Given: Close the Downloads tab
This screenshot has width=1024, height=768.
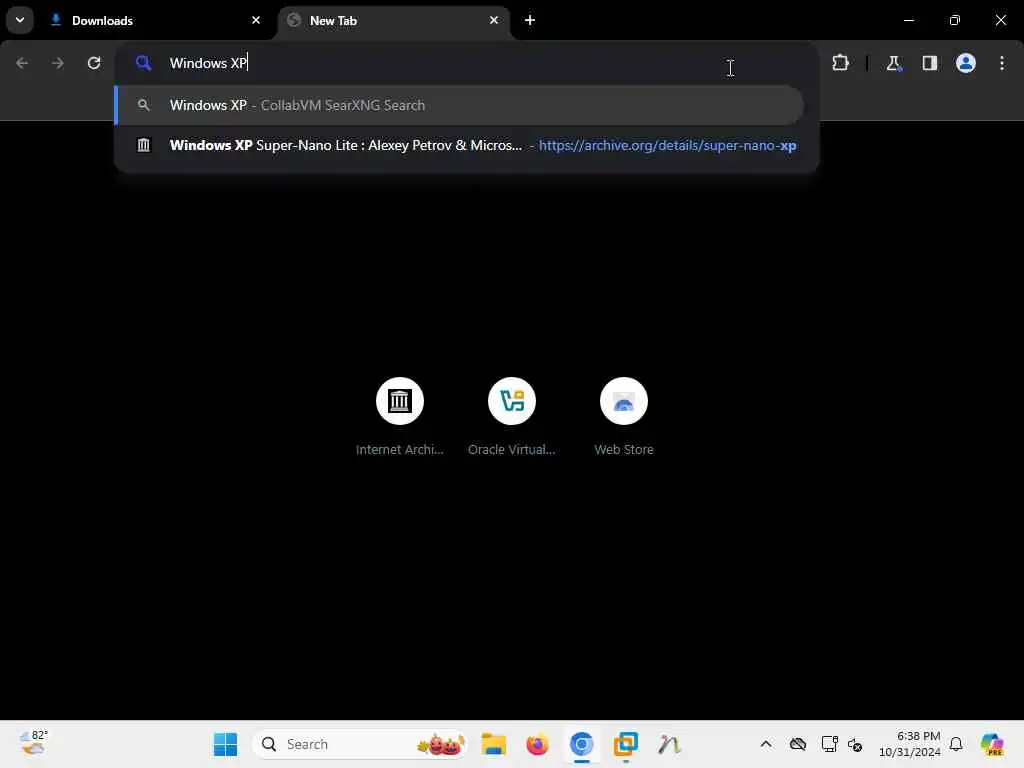Looking at the screenshot, I should (256, 20).
